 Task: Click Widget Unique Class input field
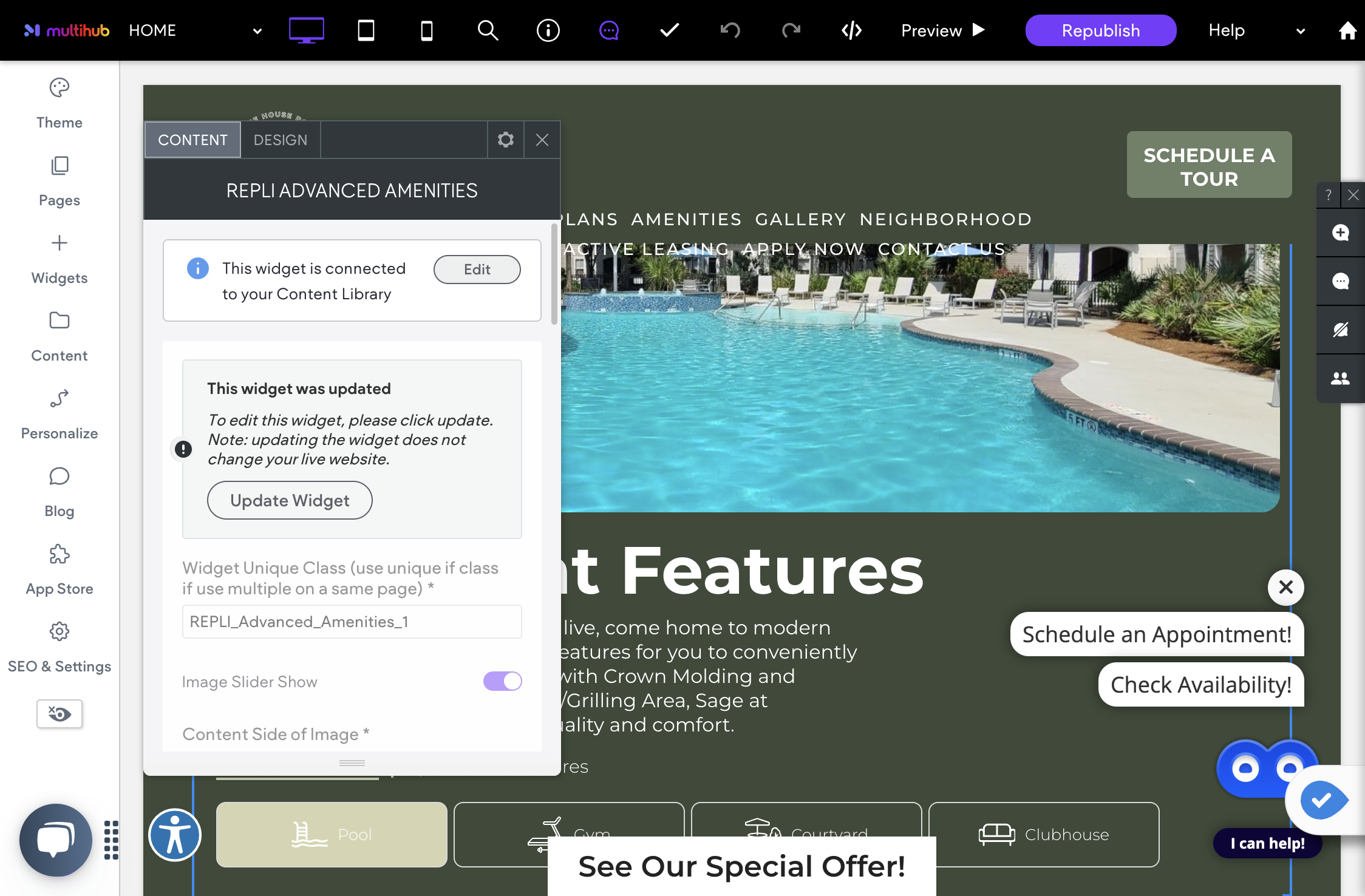[x=352, y=622]
